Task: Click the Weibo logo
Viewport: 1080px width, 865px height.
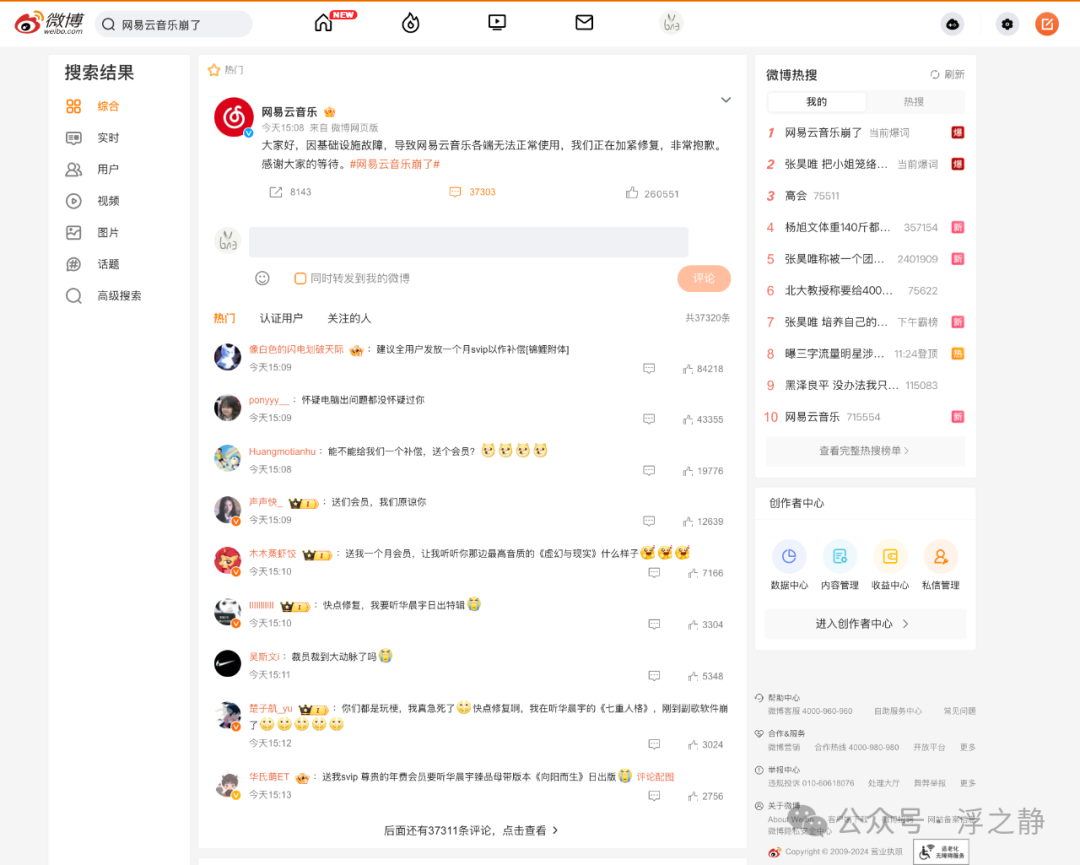Action: tap(49, 23)
